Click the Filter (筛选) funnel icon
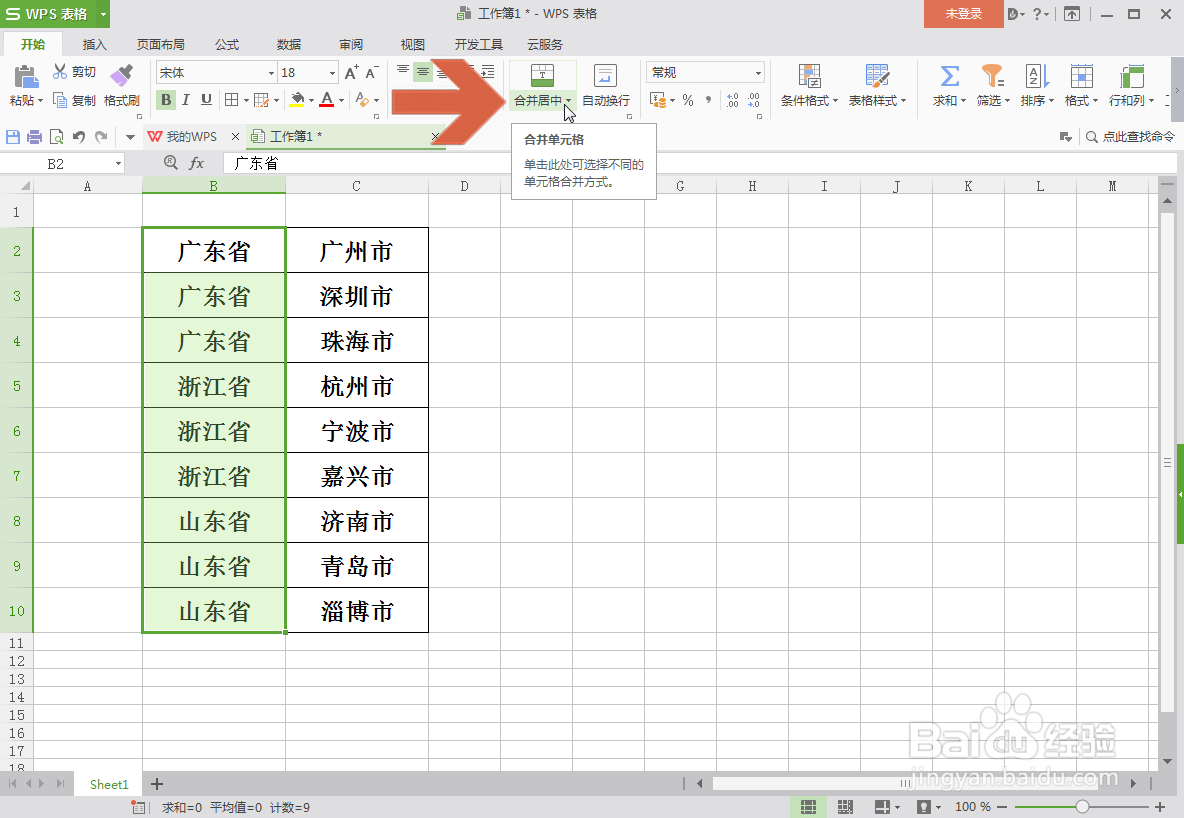Viewport: 1184px width, 818px height. 992,76
